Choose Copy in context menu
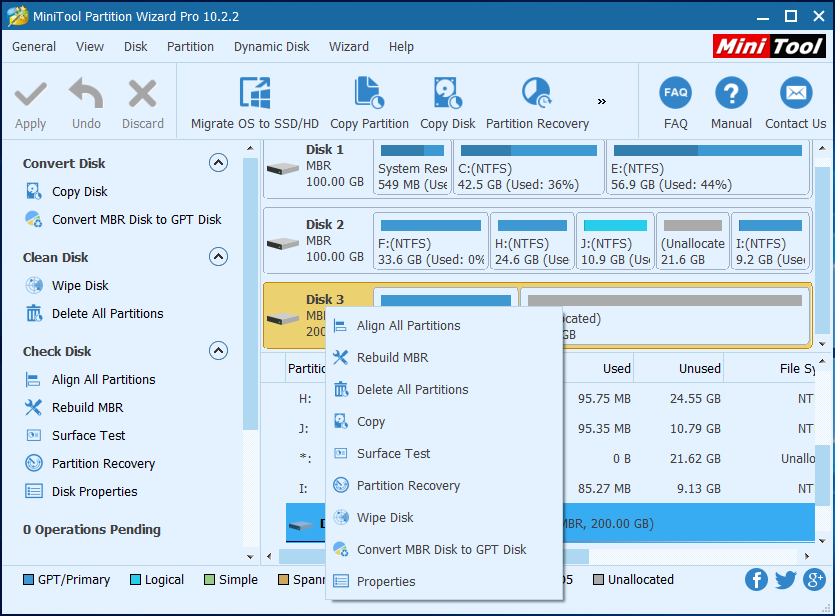The width and height of the screenshot is (835, 616). pyautogui.click(x=444, y=422)
